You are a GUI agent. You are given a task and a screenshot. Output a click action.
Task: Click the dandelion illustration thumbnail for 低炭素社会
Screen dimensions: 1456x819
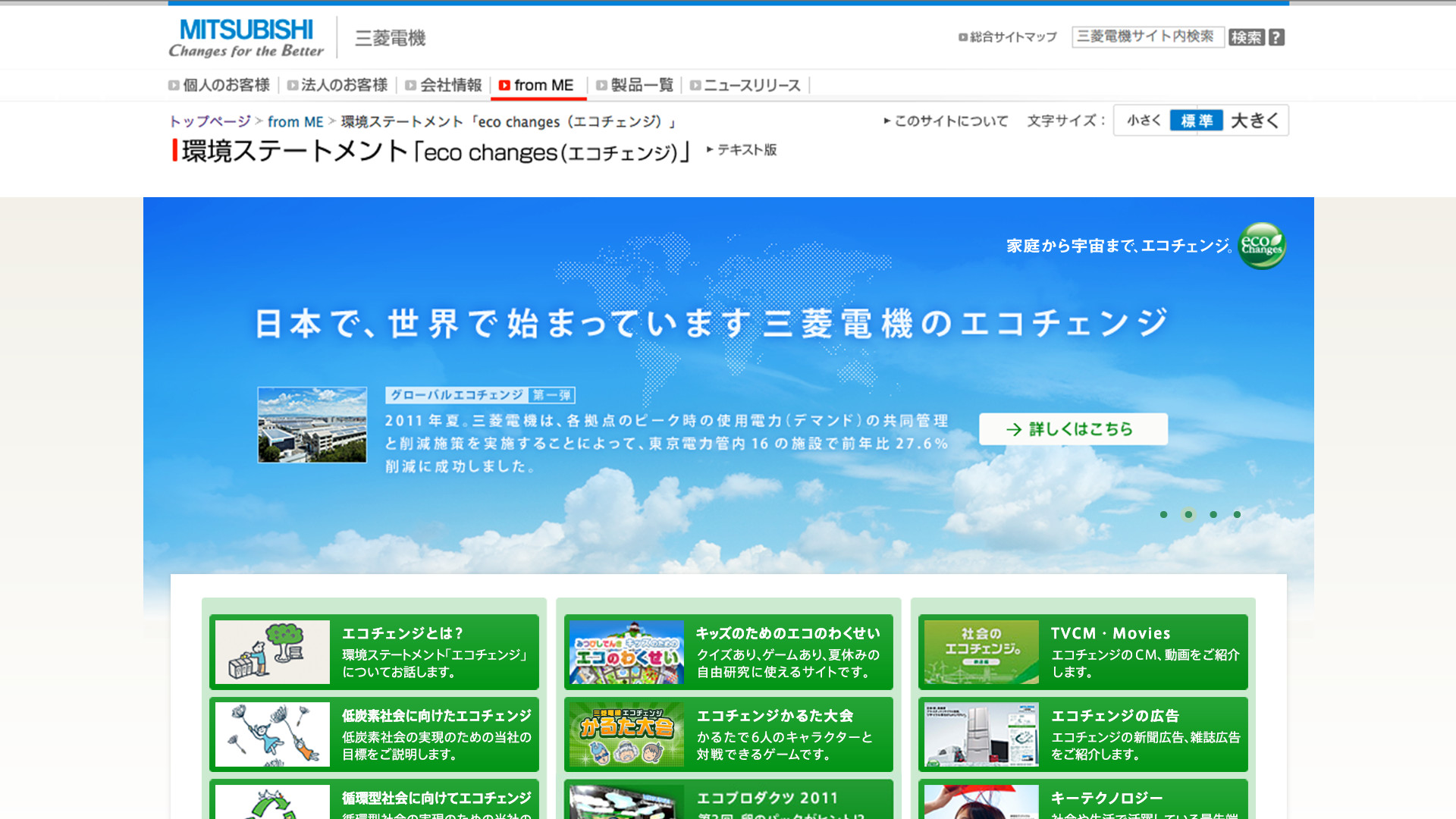[273, 734]
